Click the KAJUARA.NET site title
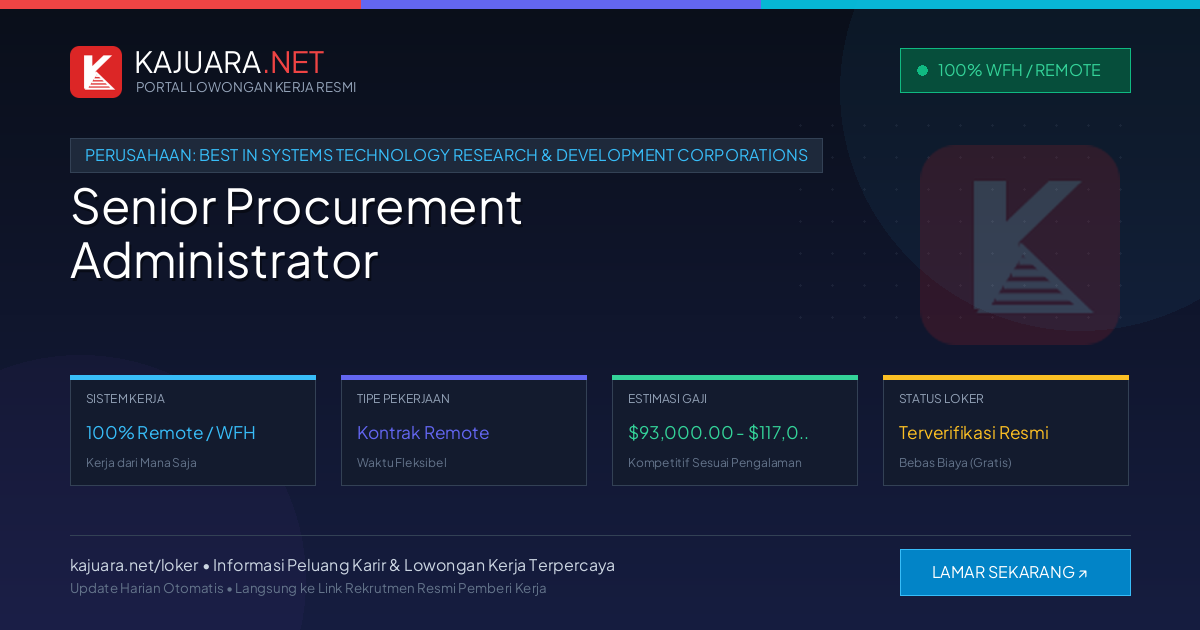1200x630 pixels. pos(229,62)
